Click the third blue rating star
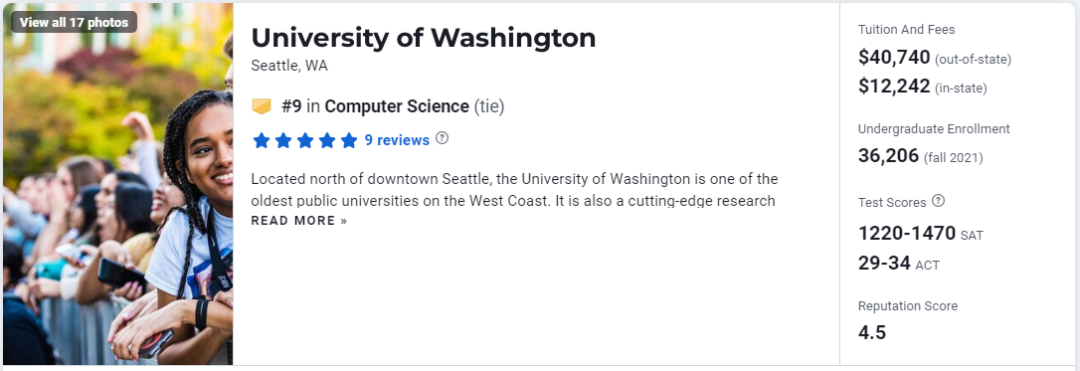1080x371 pixels. pos(305,140)
